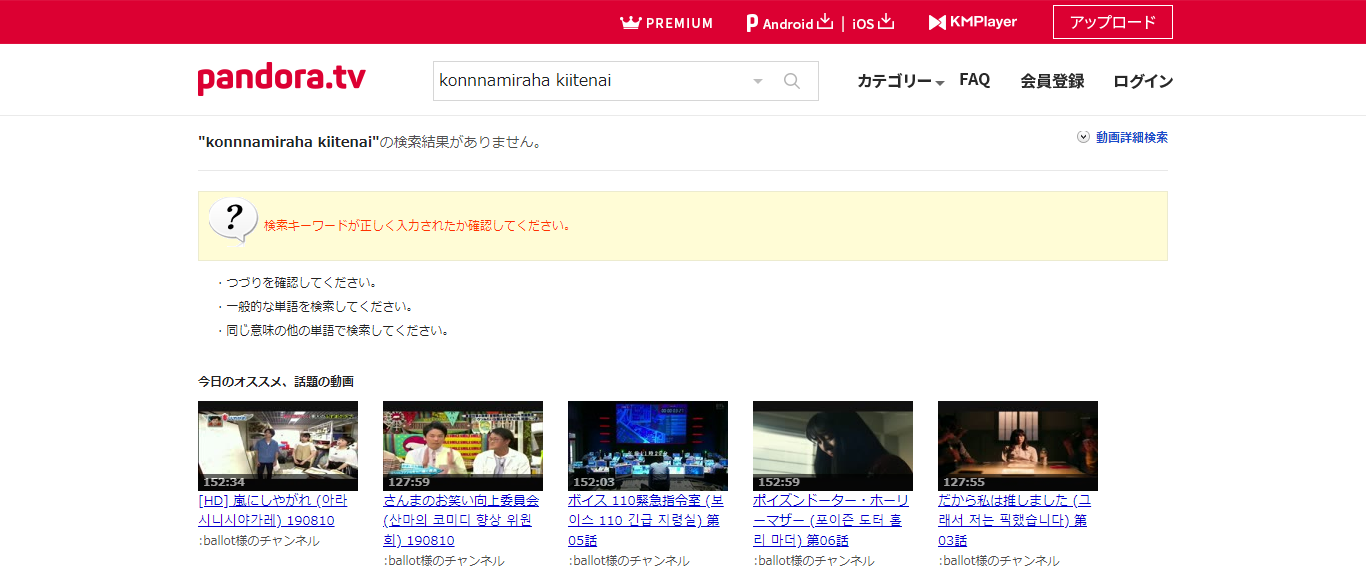The width and height of the screenshot is (1366, 576).
Task: Open the ボイス 110緊急指令室 video thumbnail
Action: (648, 446)
